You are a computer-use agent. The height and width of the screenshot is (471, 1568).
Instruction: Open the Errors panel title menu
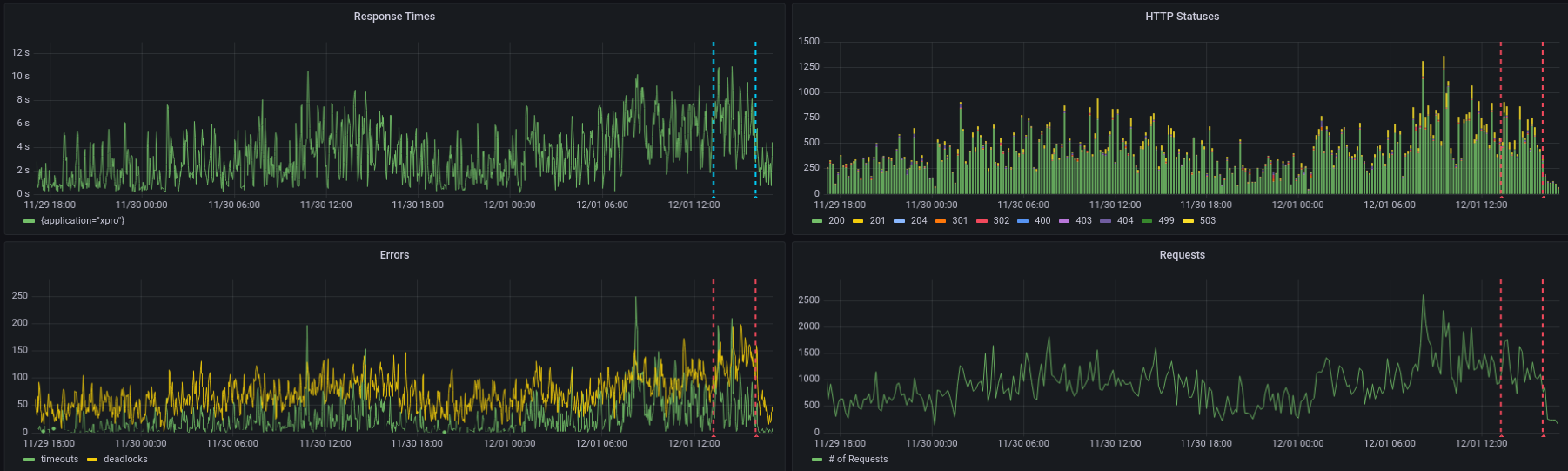pyautogui.click(x=394, y=255)
